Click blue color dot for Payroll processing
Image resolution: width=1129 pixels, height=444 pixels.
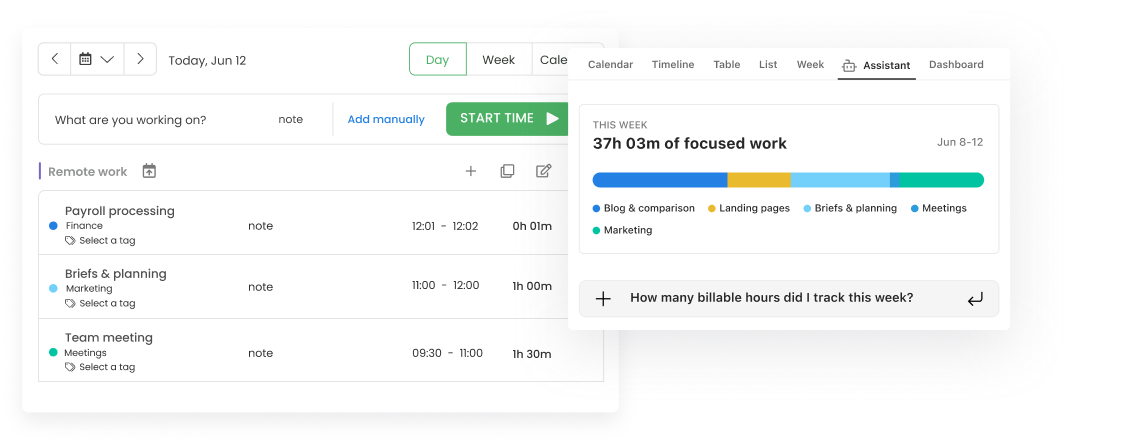click(53, 226)
